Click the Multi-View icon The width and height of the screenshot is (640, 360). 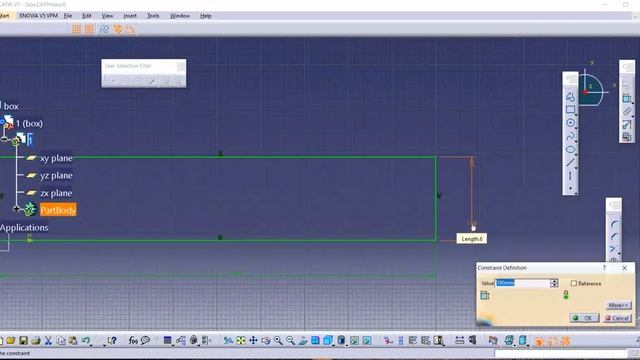pos(315,340)
